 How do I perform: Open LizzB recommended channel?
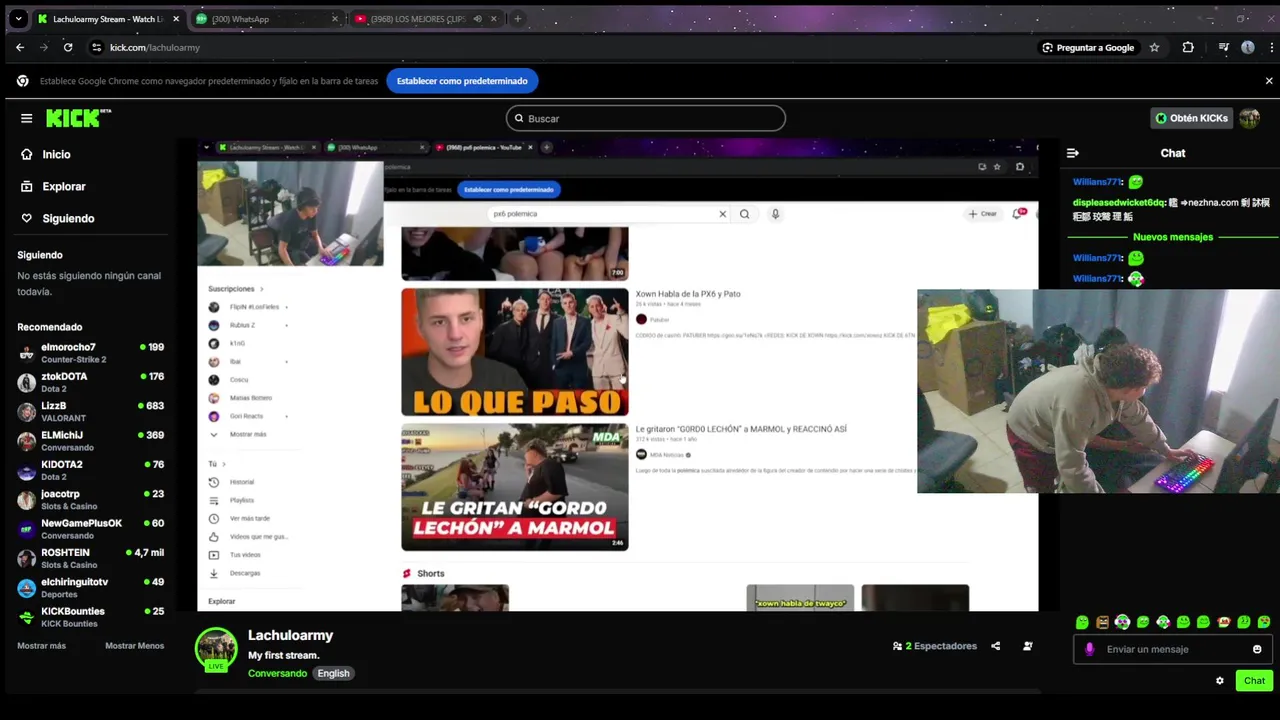coord(90,412)
